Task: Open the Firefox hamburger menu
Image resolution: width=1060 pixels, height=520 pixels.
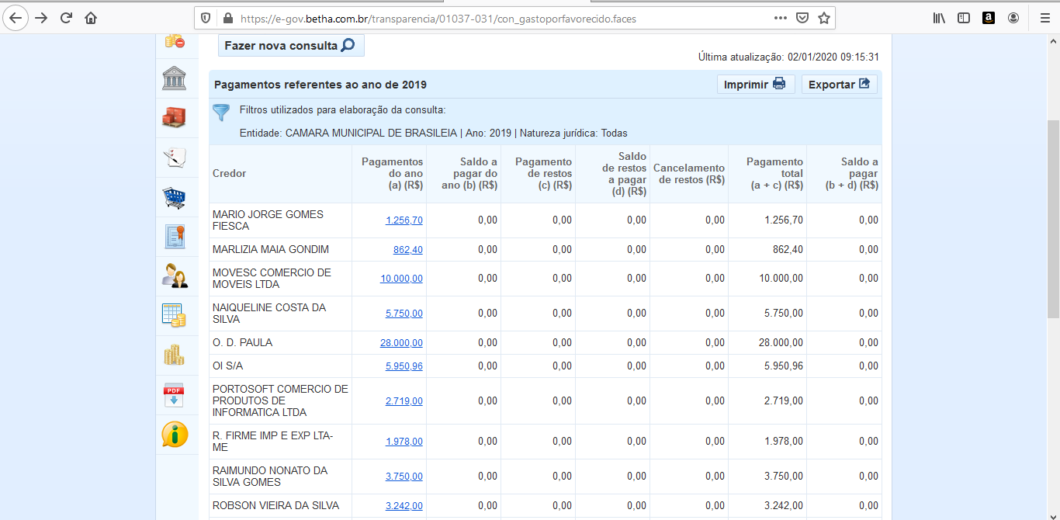Action: [x=1044, y=18]
